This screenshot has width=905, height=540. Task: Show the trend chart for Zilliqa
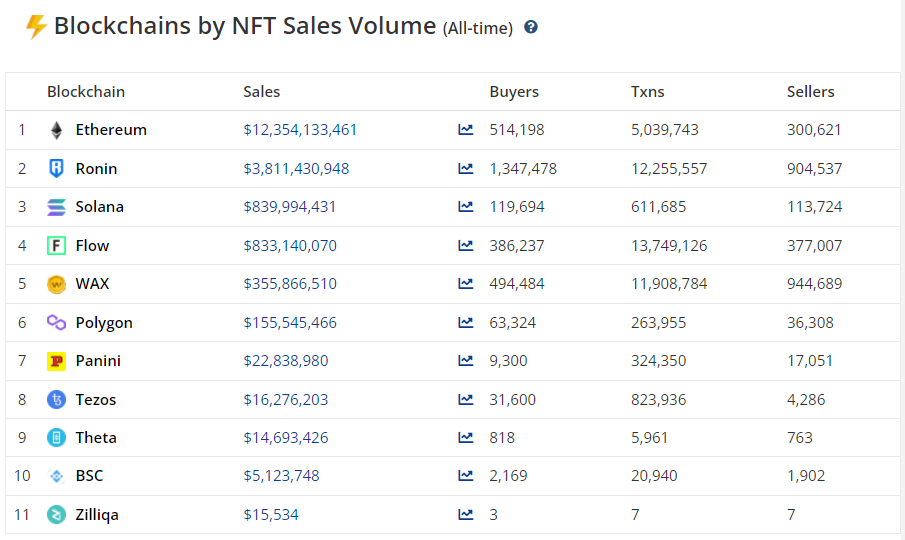tap(466, 515)
